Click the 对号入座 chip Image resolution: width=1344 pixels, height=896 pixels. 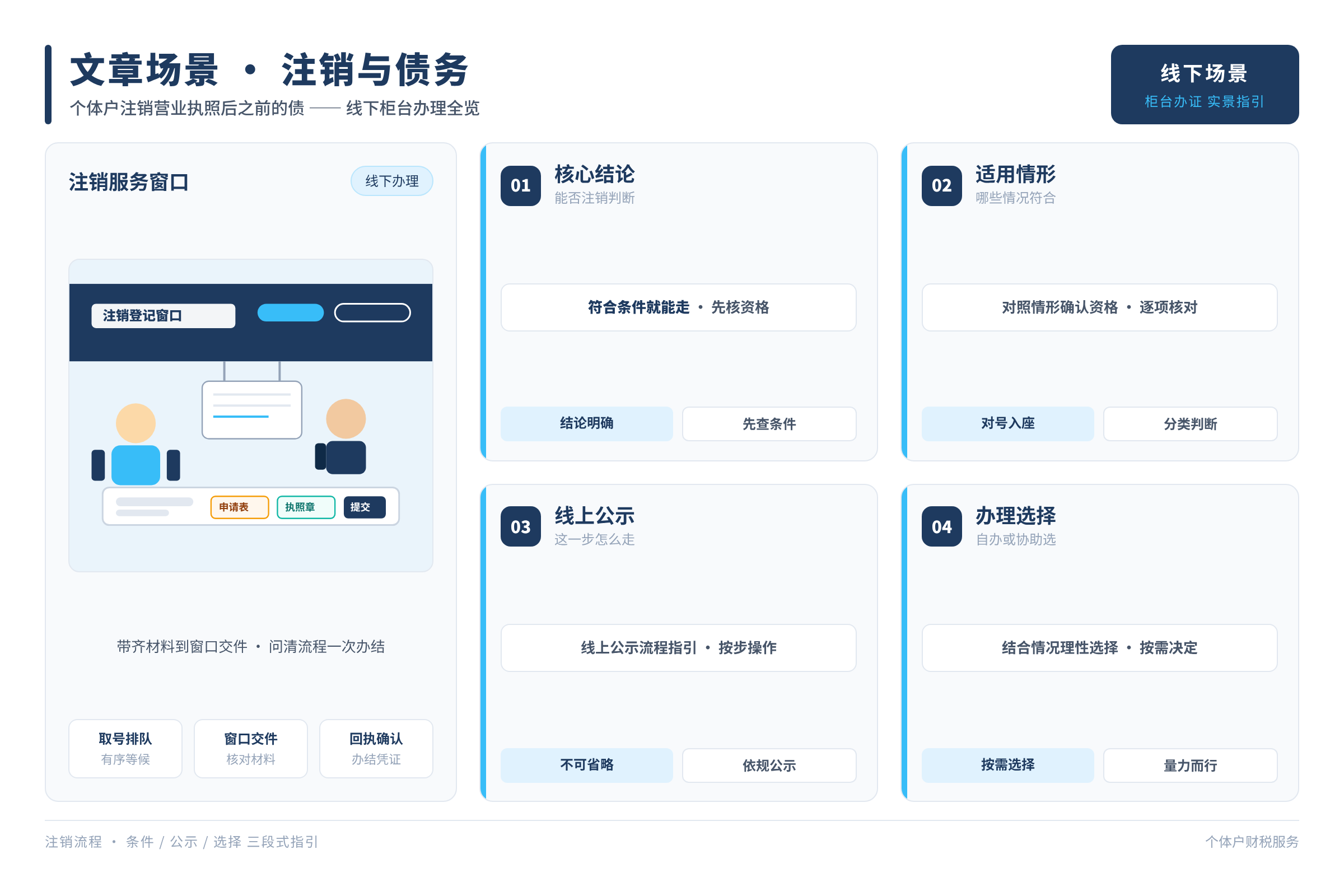tap(1008, 423)
